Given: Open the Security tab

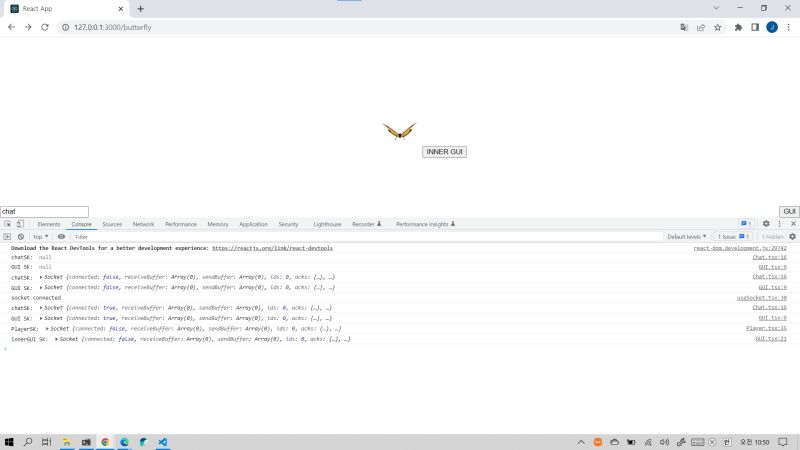Looking at the screenshot, I should click(288, 224).
